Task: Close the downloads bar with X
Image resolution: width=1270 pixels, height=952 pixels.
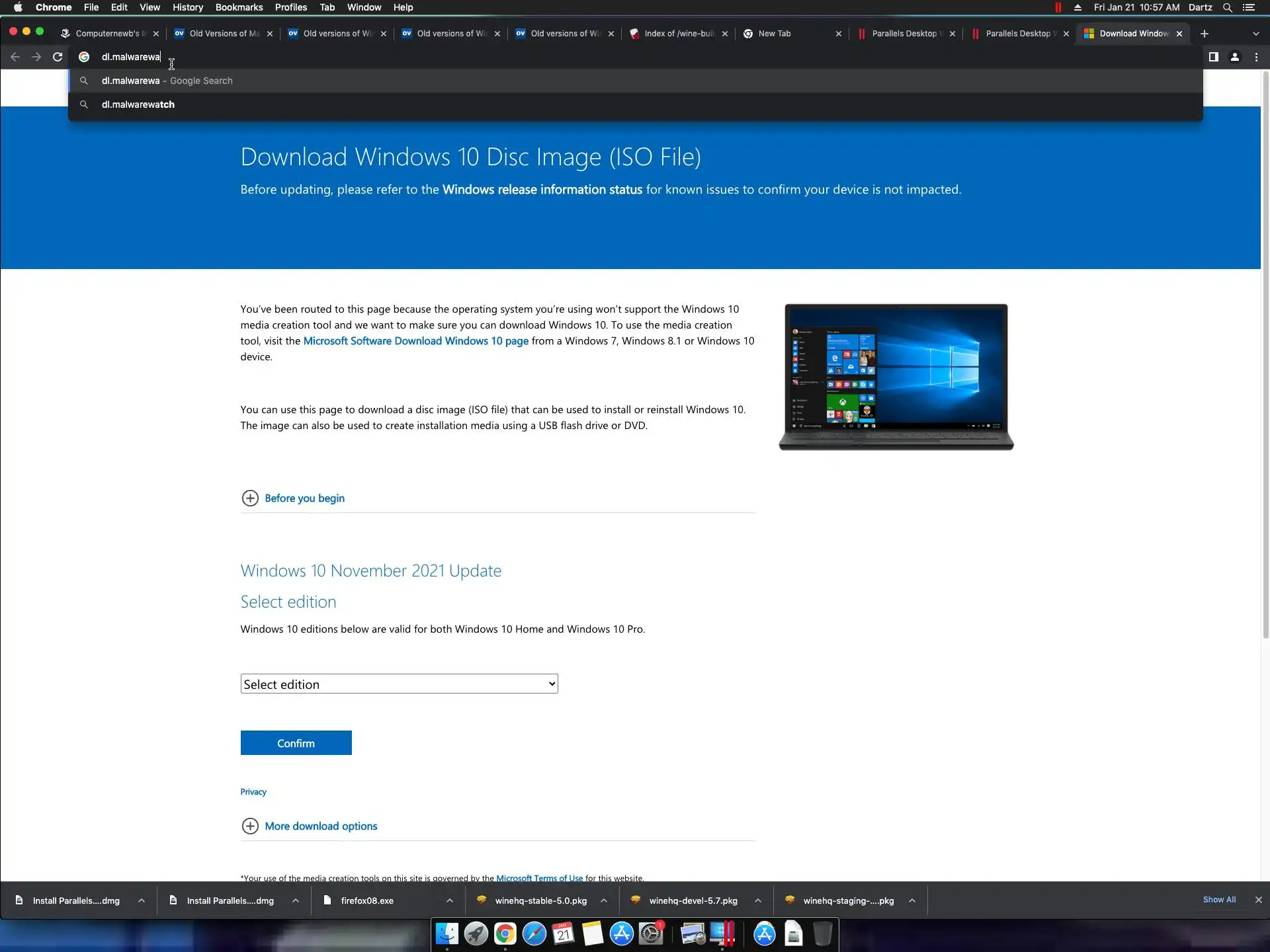Action: [x=1258, y=900]
